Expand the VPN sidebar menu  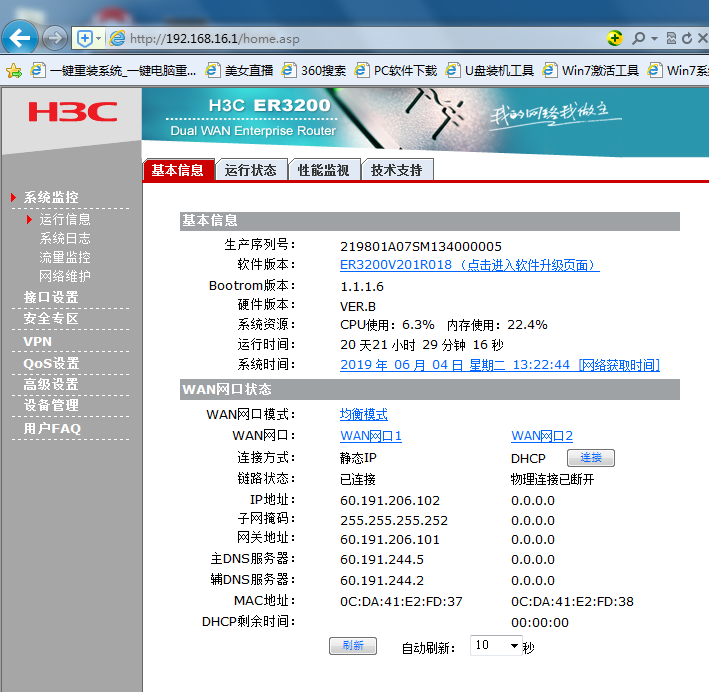(38, 341)
